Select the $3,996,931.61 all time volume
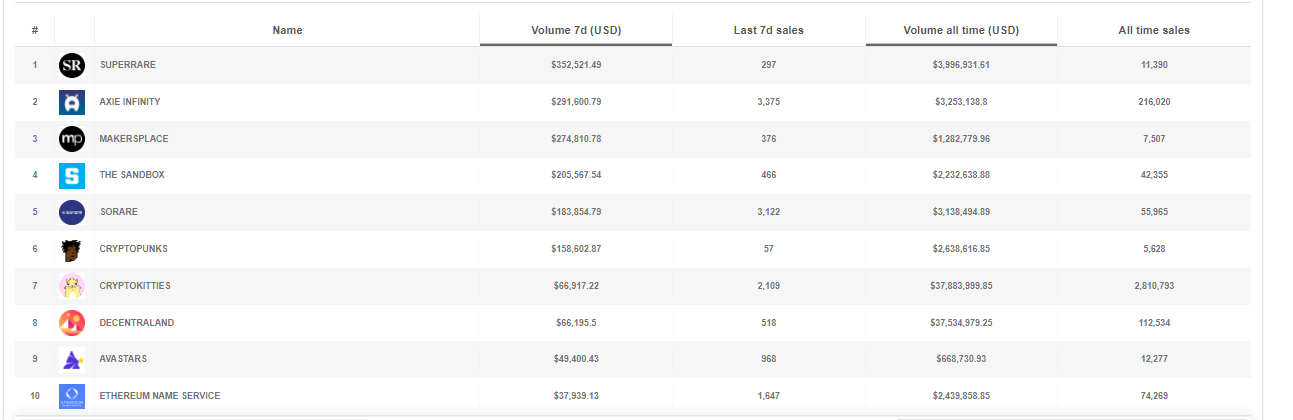The image size is (1293, 420). 961,65
